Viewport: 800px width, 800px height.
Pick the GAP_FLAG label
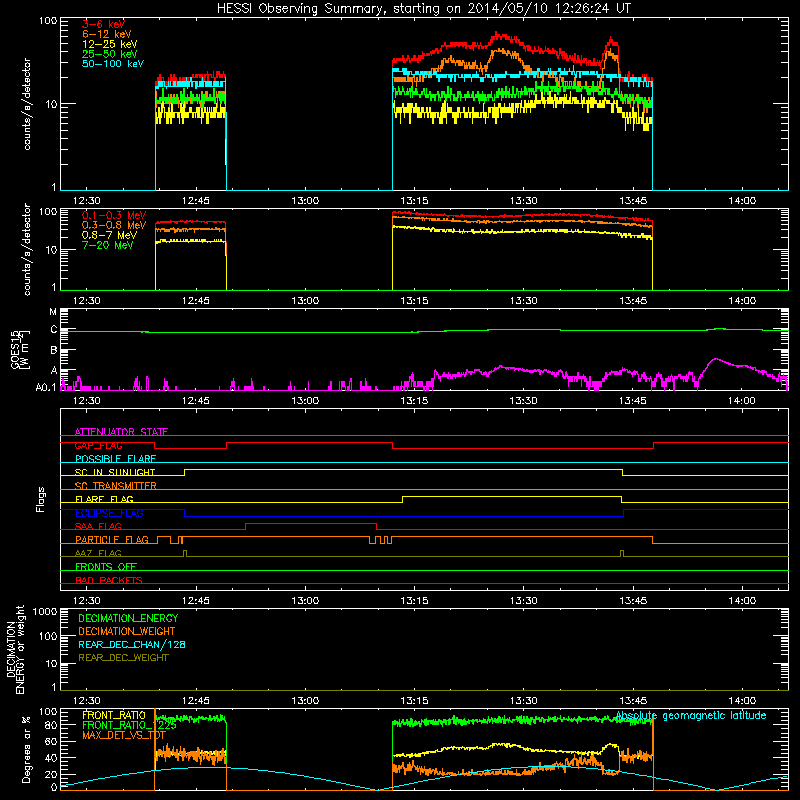tap(98, 445)
